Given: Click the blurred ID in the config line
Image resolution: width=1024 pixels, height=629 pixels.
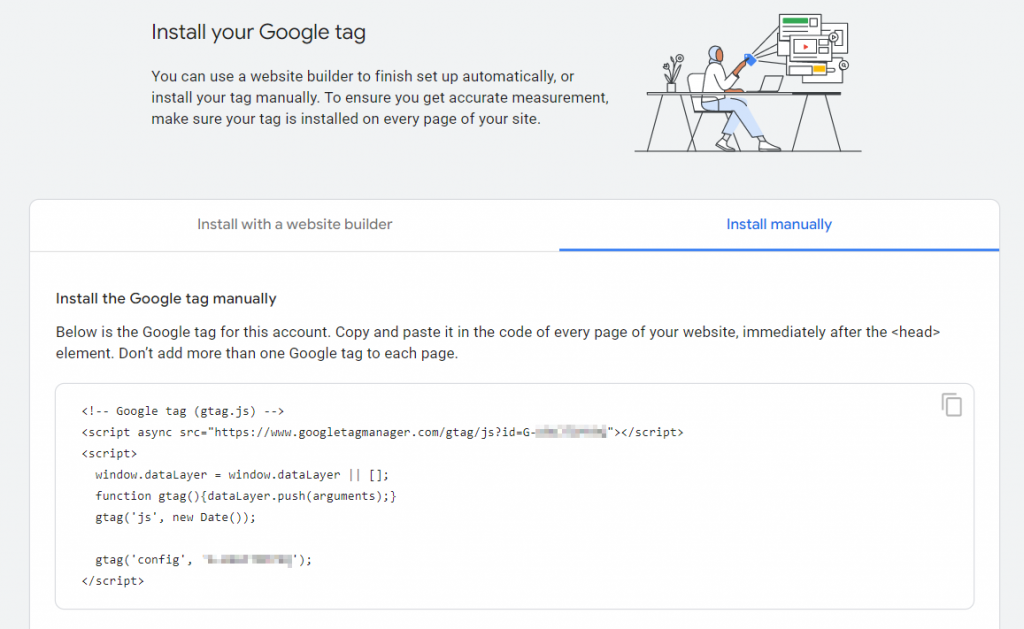Looking at the screenshot, I should 248,560.
